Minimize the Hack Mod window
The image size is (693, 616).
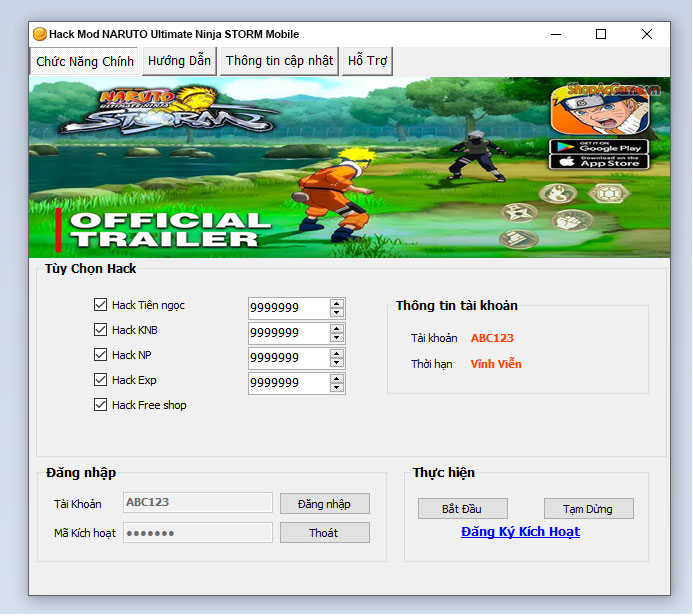click(556, 34)
